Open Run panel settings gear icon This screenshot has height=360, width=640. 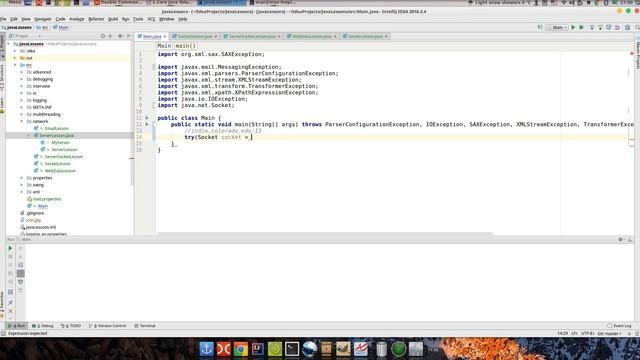[620, 240]
